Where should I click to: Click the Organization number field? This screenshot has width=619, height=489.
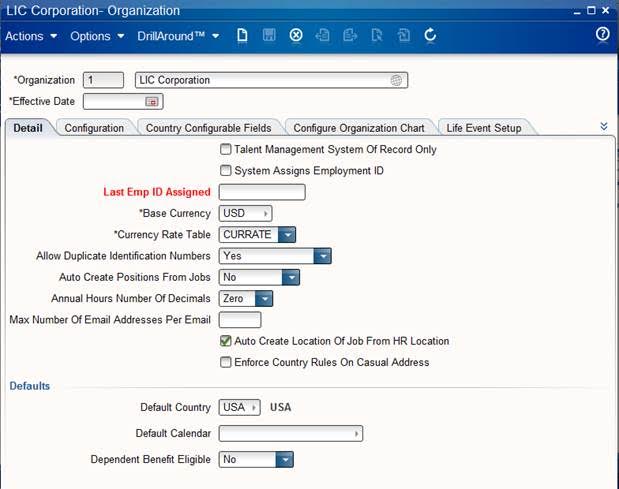coord(103,80)
